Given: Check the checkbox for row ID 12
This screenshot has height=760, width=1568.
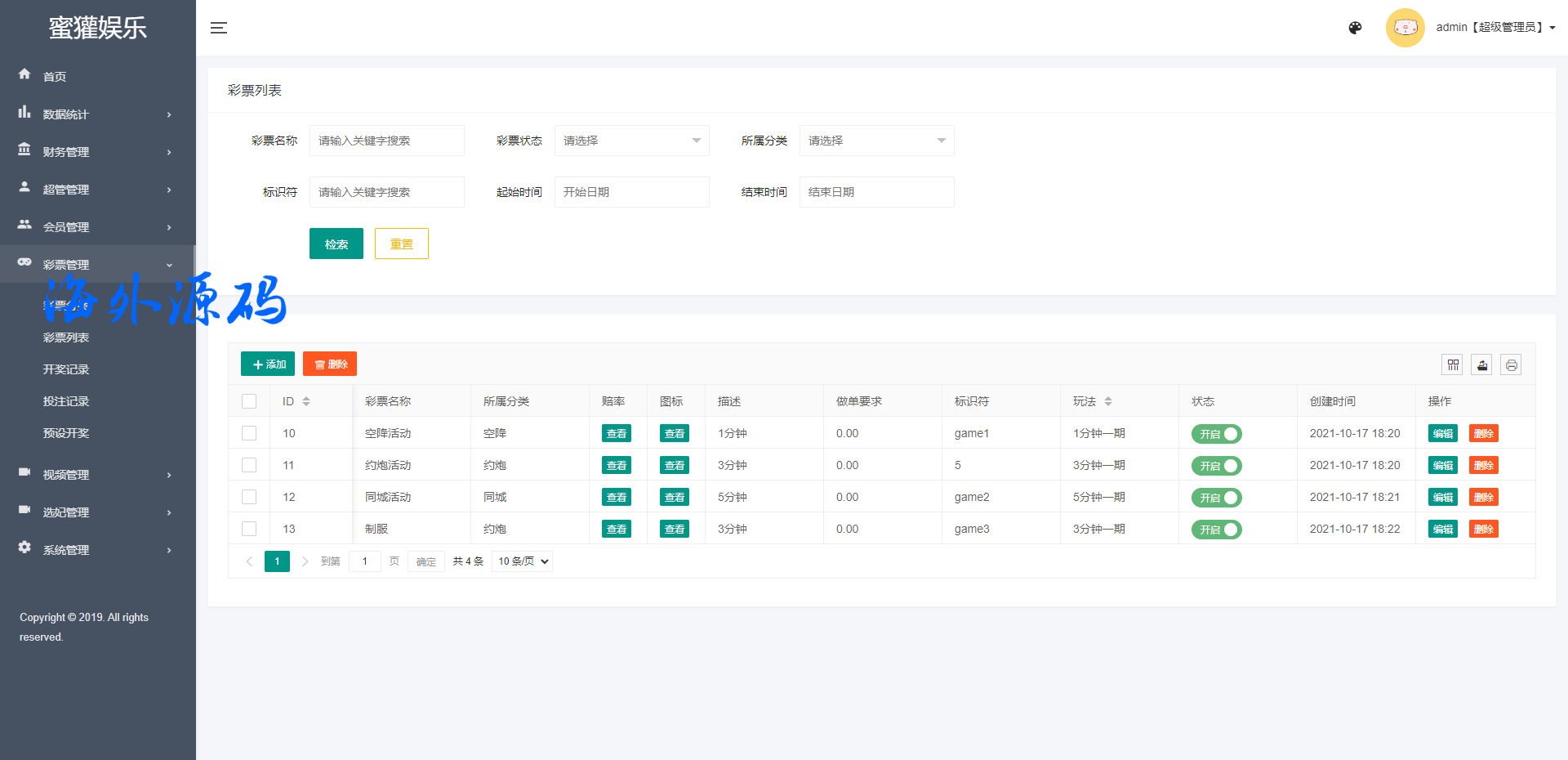Looking at the screenshot, I should click(x=249, y=497).
